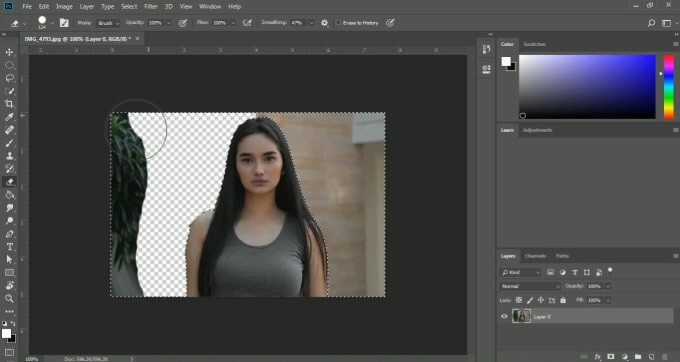Select the Horizontal Type tool

9,247
